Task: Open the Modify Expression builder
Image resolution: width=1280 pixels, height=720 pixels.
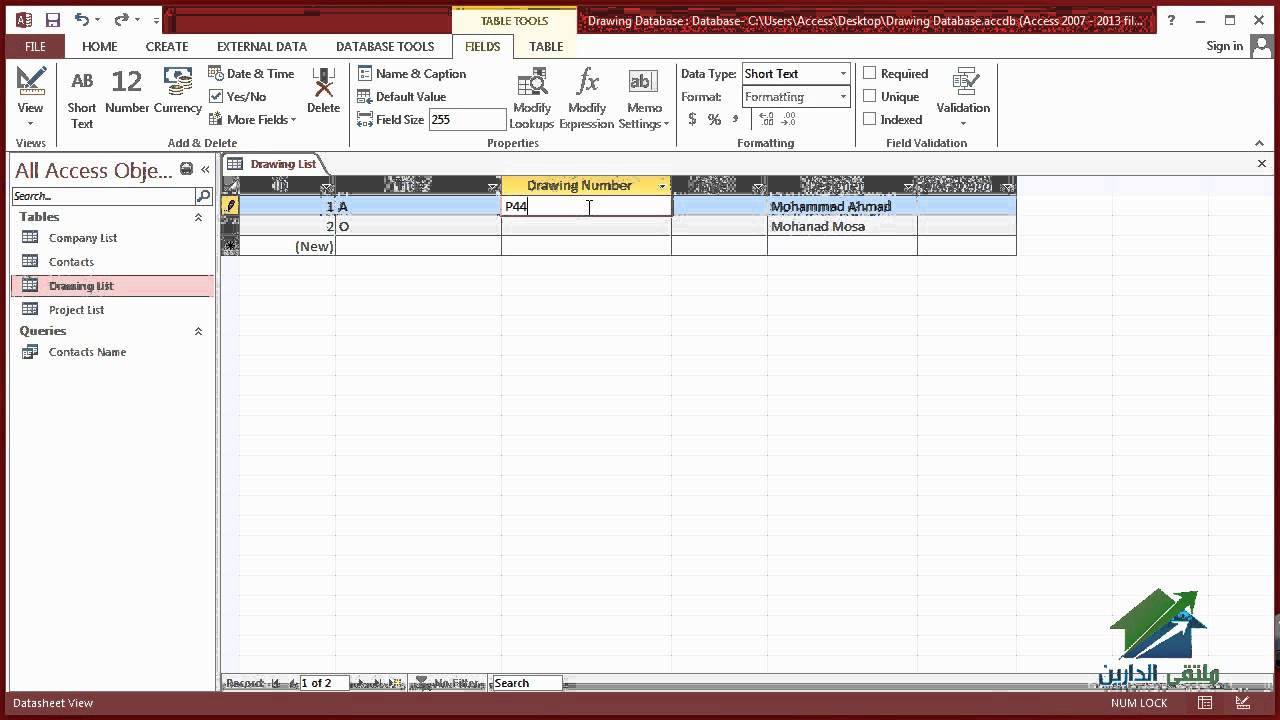Action: coord(586,95)
